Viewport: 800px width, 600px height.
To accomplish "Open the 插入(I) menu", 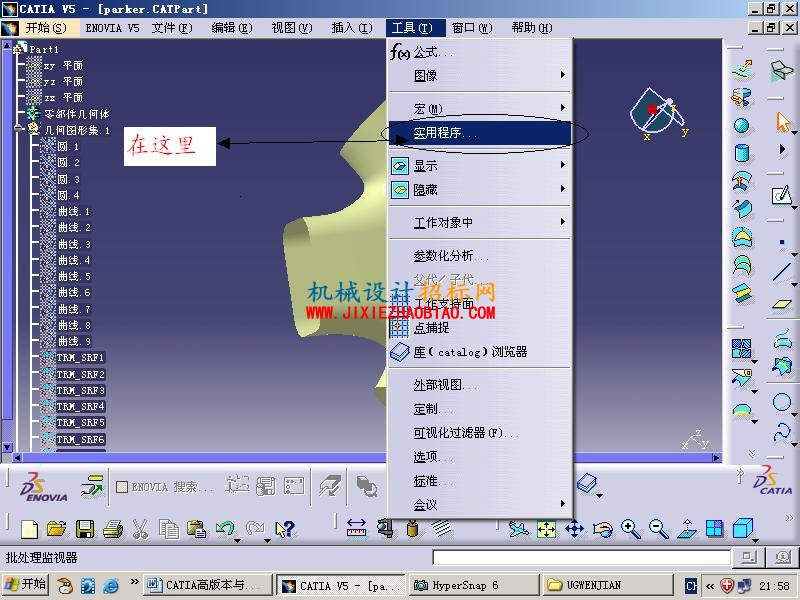I will [352, 28].
